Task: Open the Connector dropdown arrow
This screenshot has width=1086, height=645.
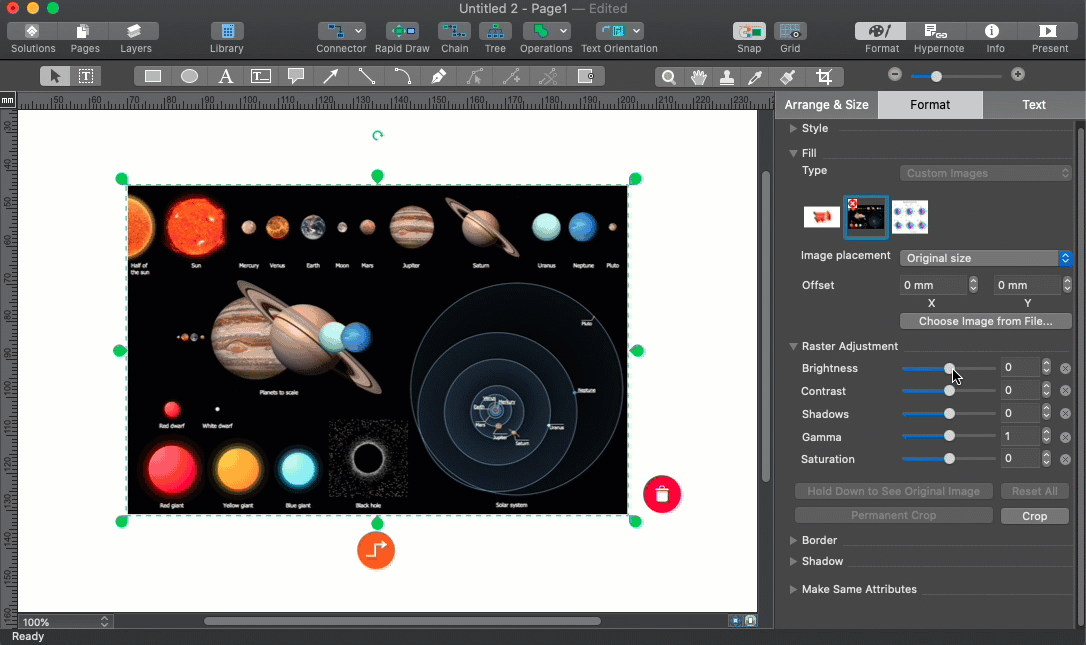Action: 358,31
